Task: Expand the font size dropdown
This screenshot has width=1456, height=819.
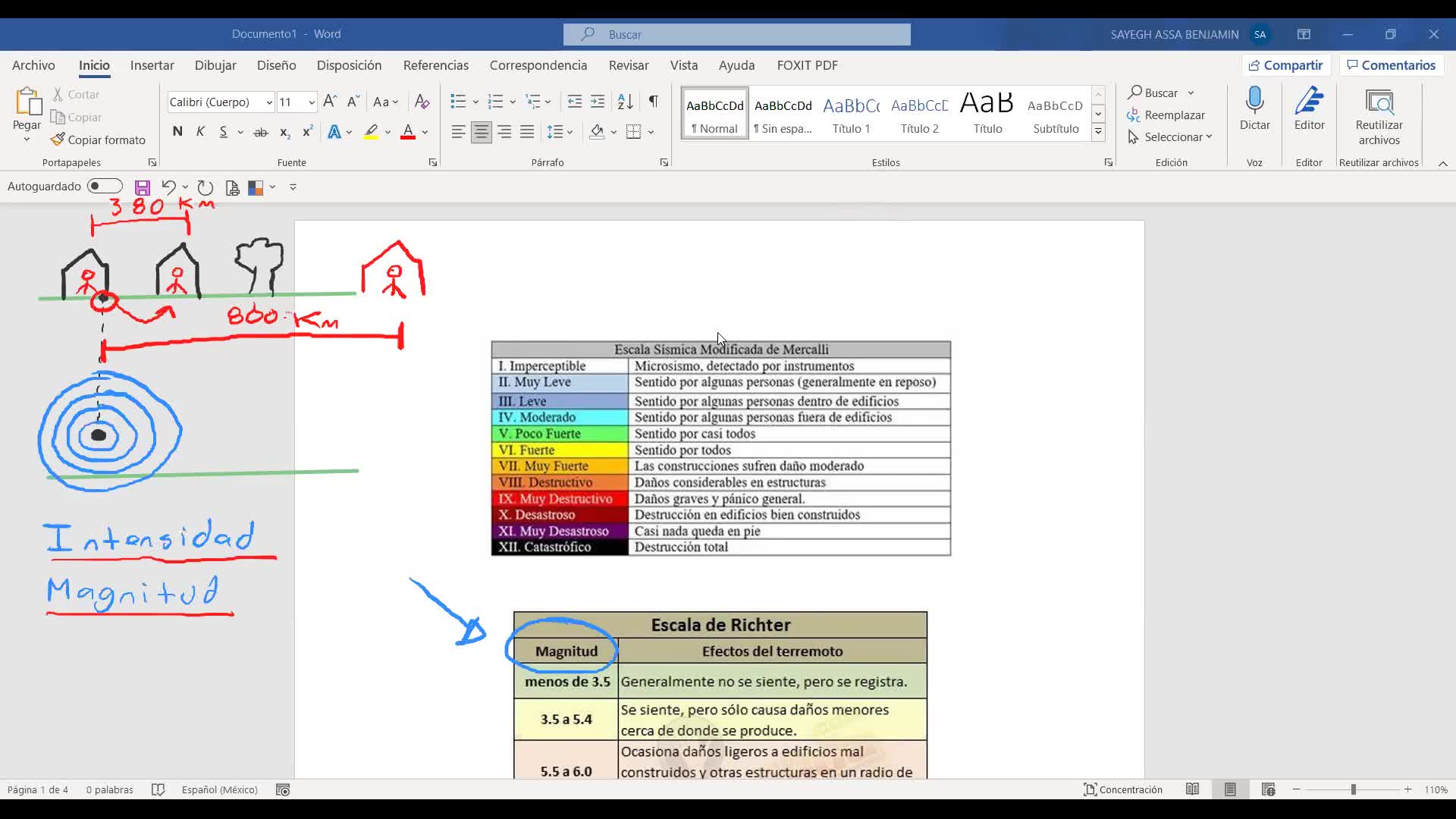Action: pyautogui.click(x=311, y=102)
